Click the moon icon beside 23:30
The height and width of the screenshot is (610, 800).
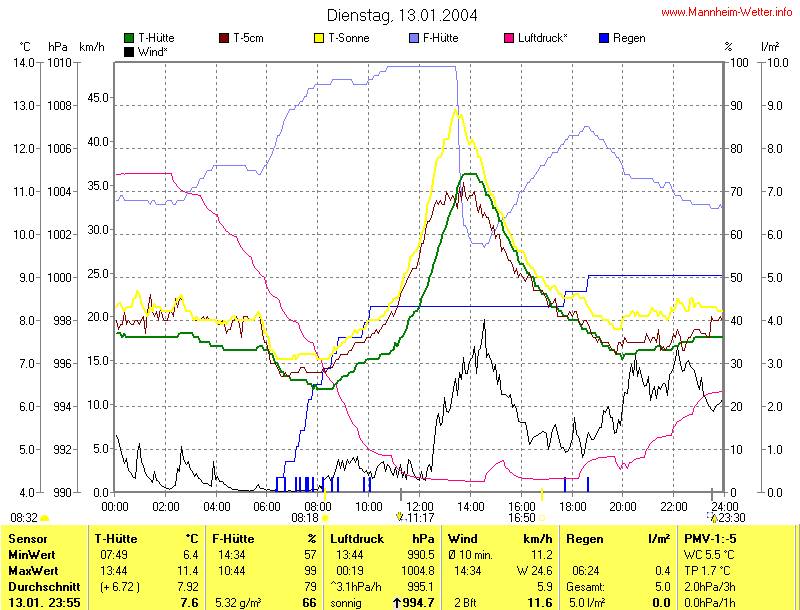coord(713,517)
